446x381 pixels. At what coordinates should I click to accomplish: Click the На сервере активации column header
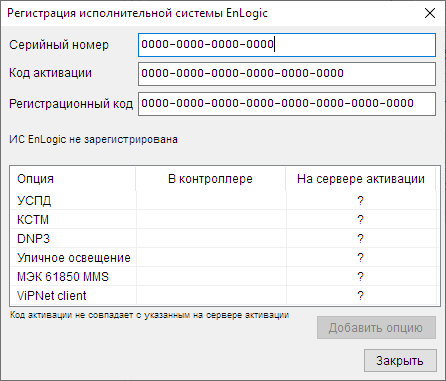click(361, 179)
